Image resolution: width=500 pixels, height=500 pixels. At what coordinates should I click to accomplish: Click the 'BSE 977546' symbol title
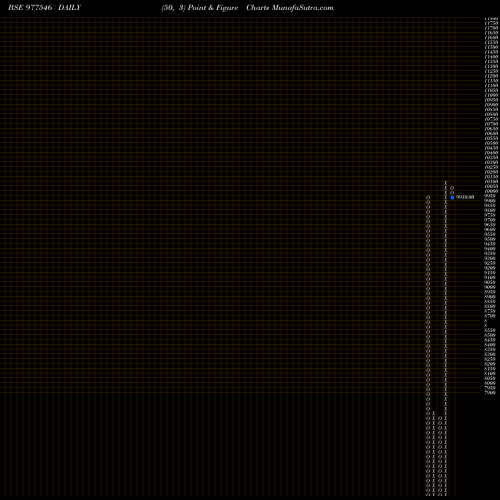pyautogui.click(x=30, y=8)
